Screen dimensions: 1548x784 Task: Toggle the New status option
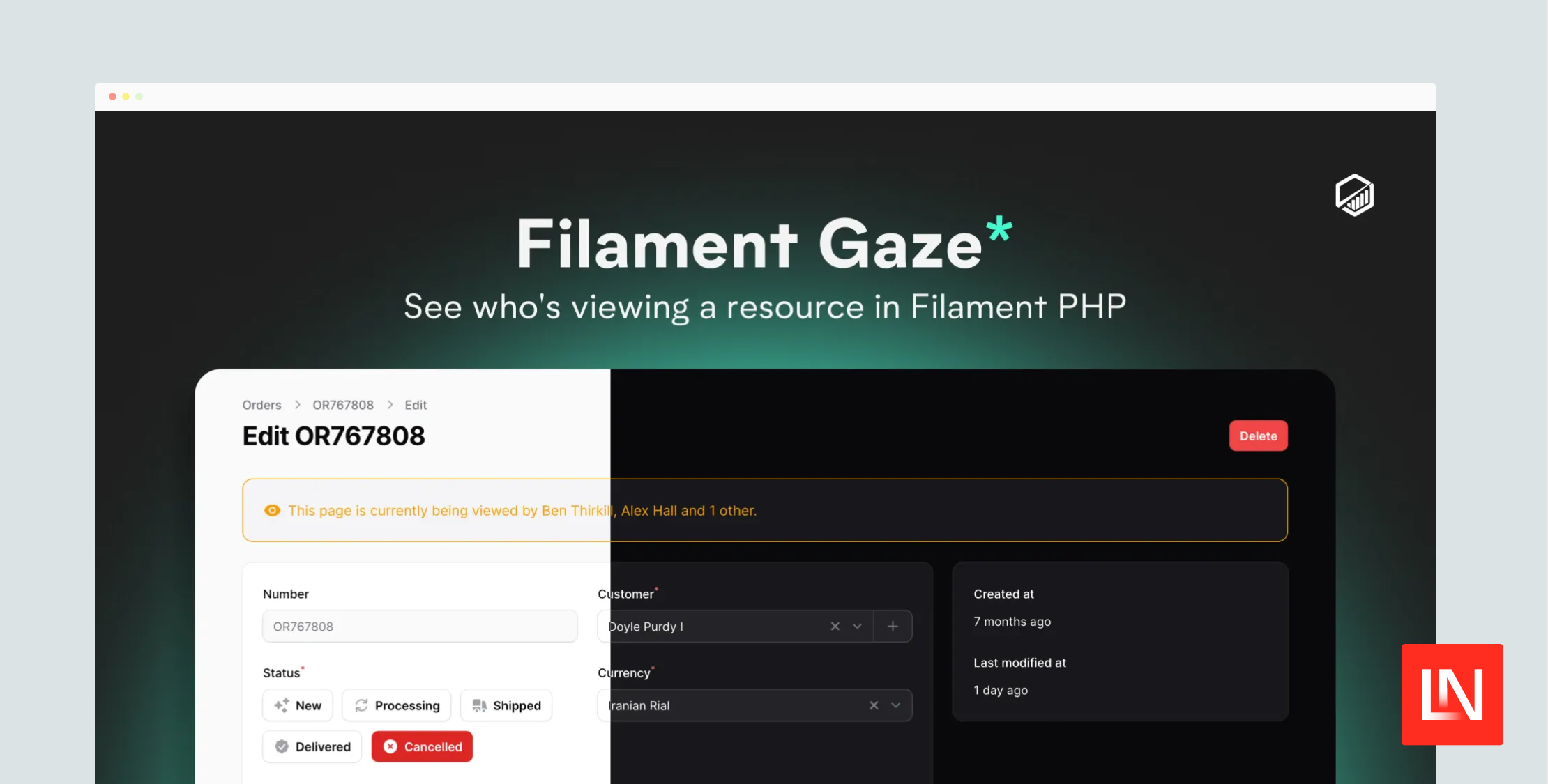[298, 705]
